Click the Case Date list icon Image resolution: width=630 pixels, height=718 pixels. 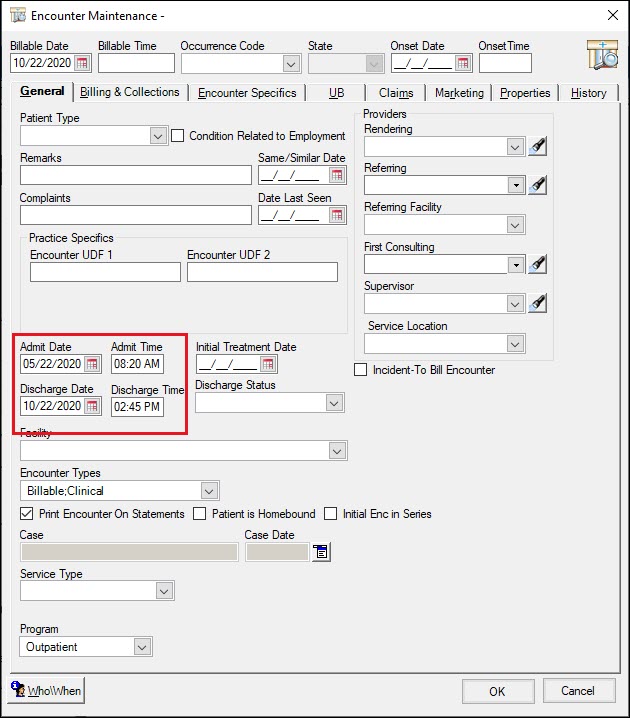(x=320, y=552)
